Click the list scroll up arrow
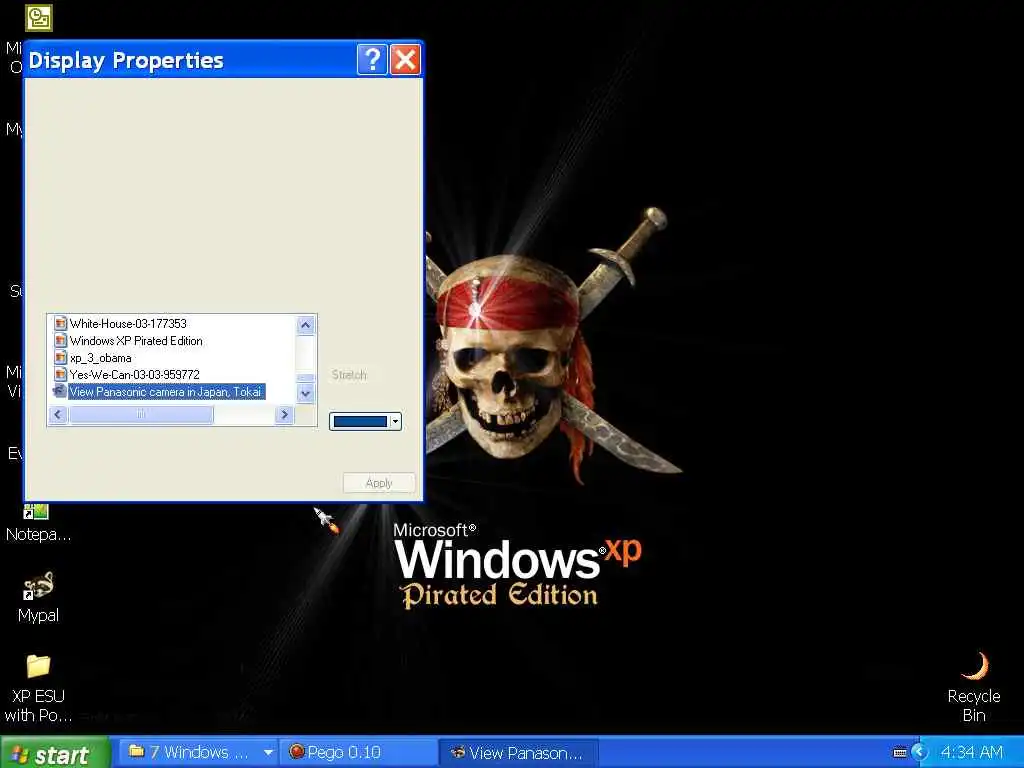The image size is (1024, 768). [305, 325]
